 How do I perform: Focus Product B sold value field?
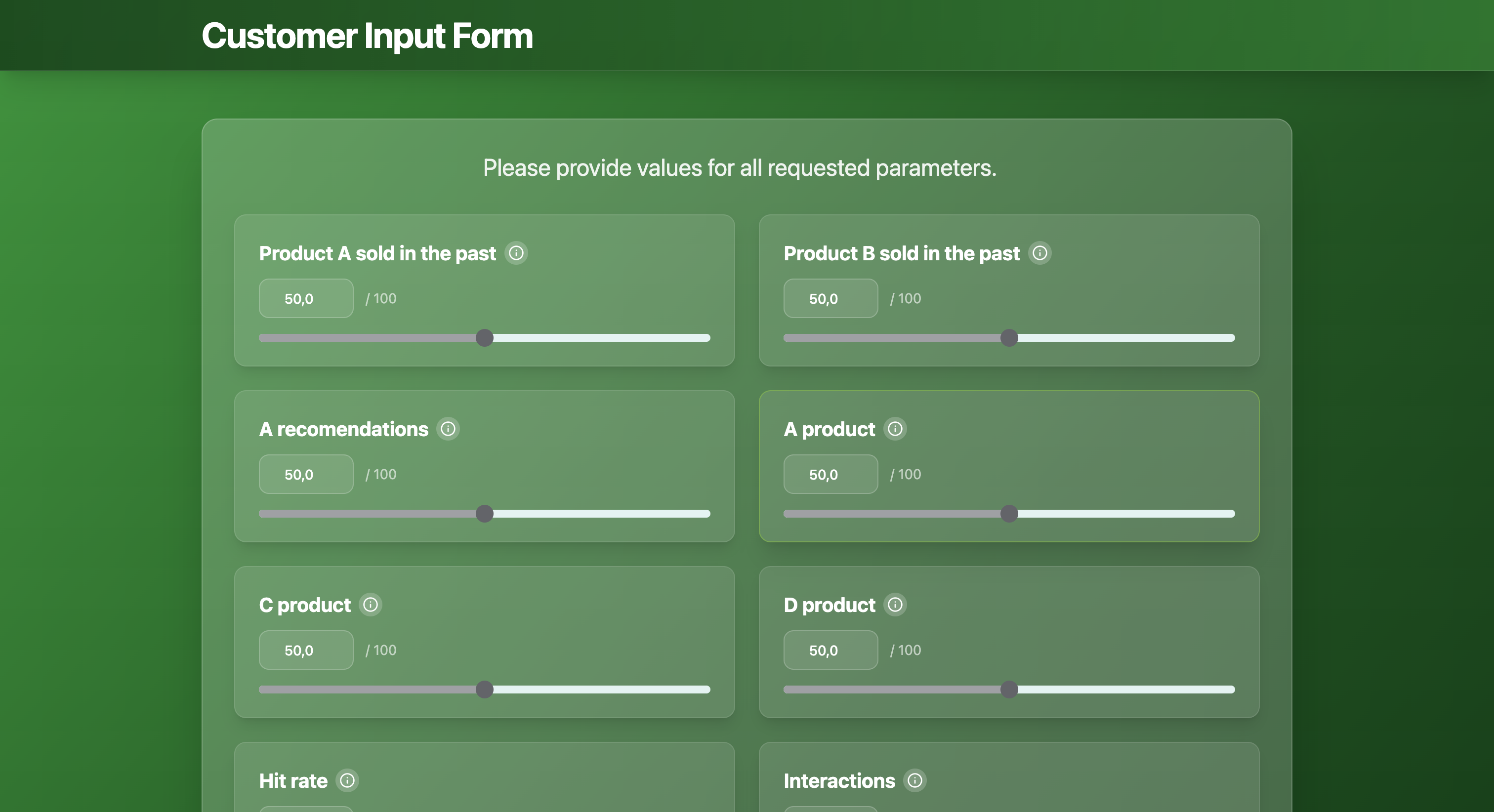coord(830,298)
